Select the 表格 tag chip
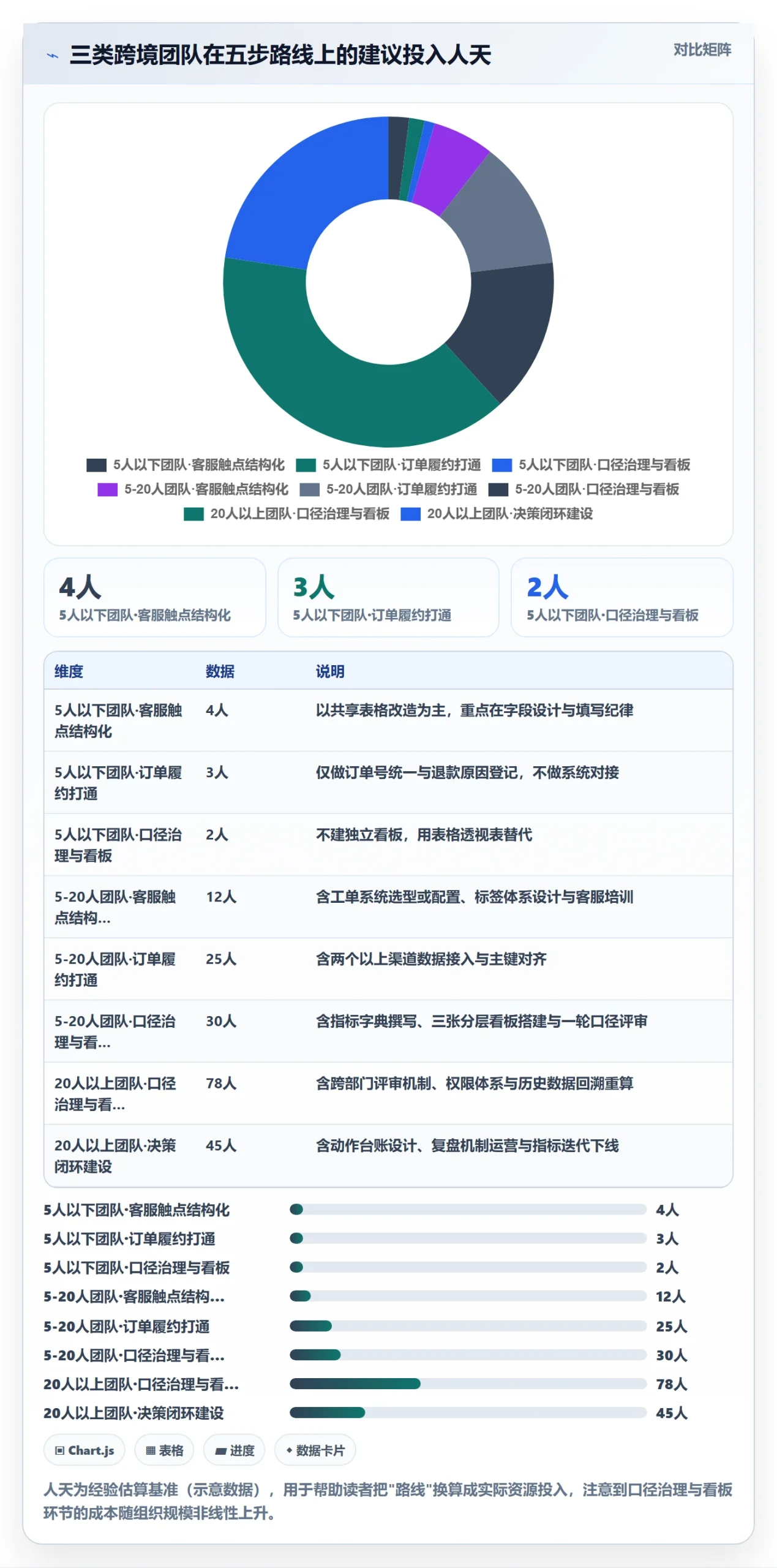The height and width of the screenshot is (1568, 777). pyautogui.click(x=164, y=1450)
